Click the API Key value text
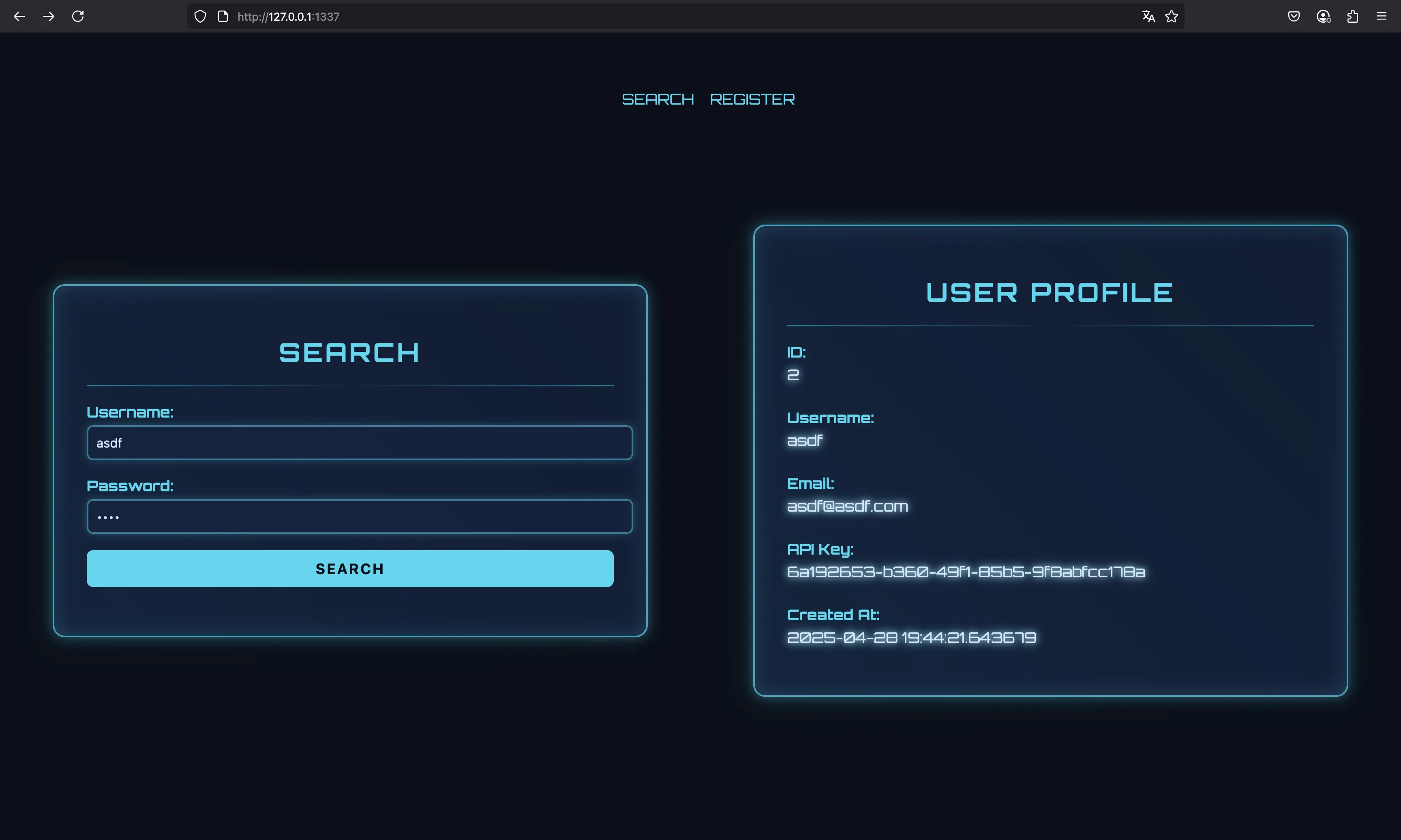Screen dimensions: 1401x840 click(966, 572)
